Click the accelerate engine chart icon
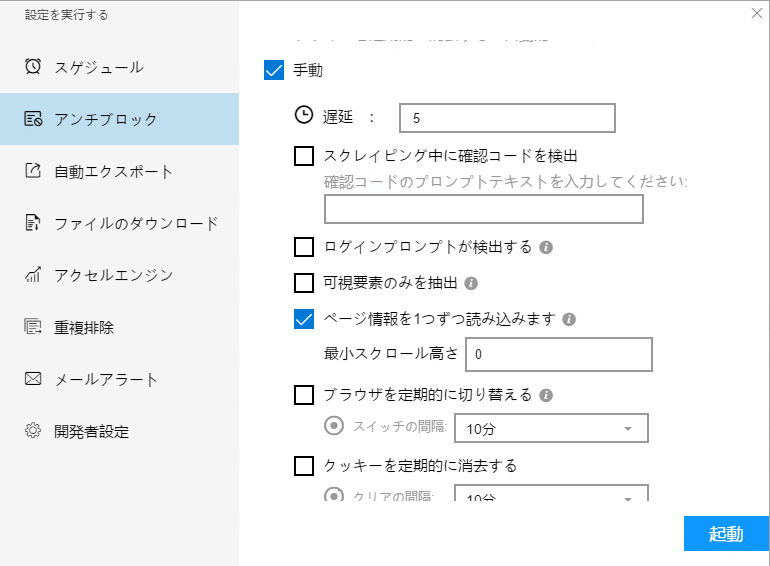 33,275
